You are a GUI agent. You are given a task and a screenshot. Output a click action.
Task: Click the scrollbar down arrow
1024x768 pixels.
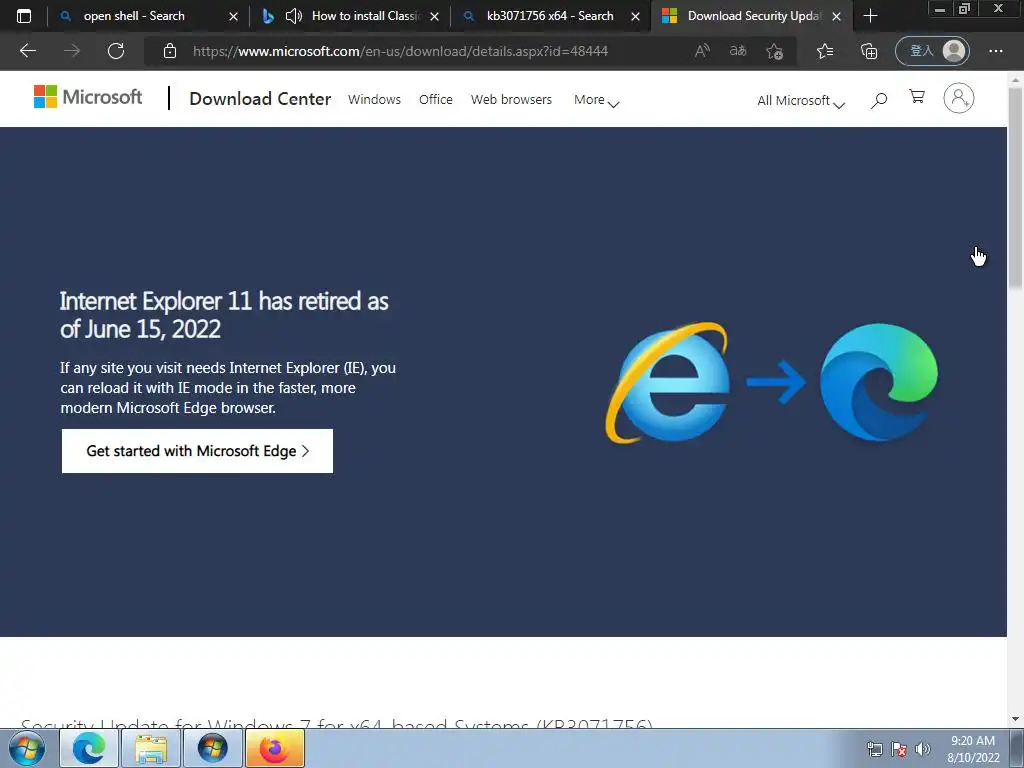[x=1015, y=719]
